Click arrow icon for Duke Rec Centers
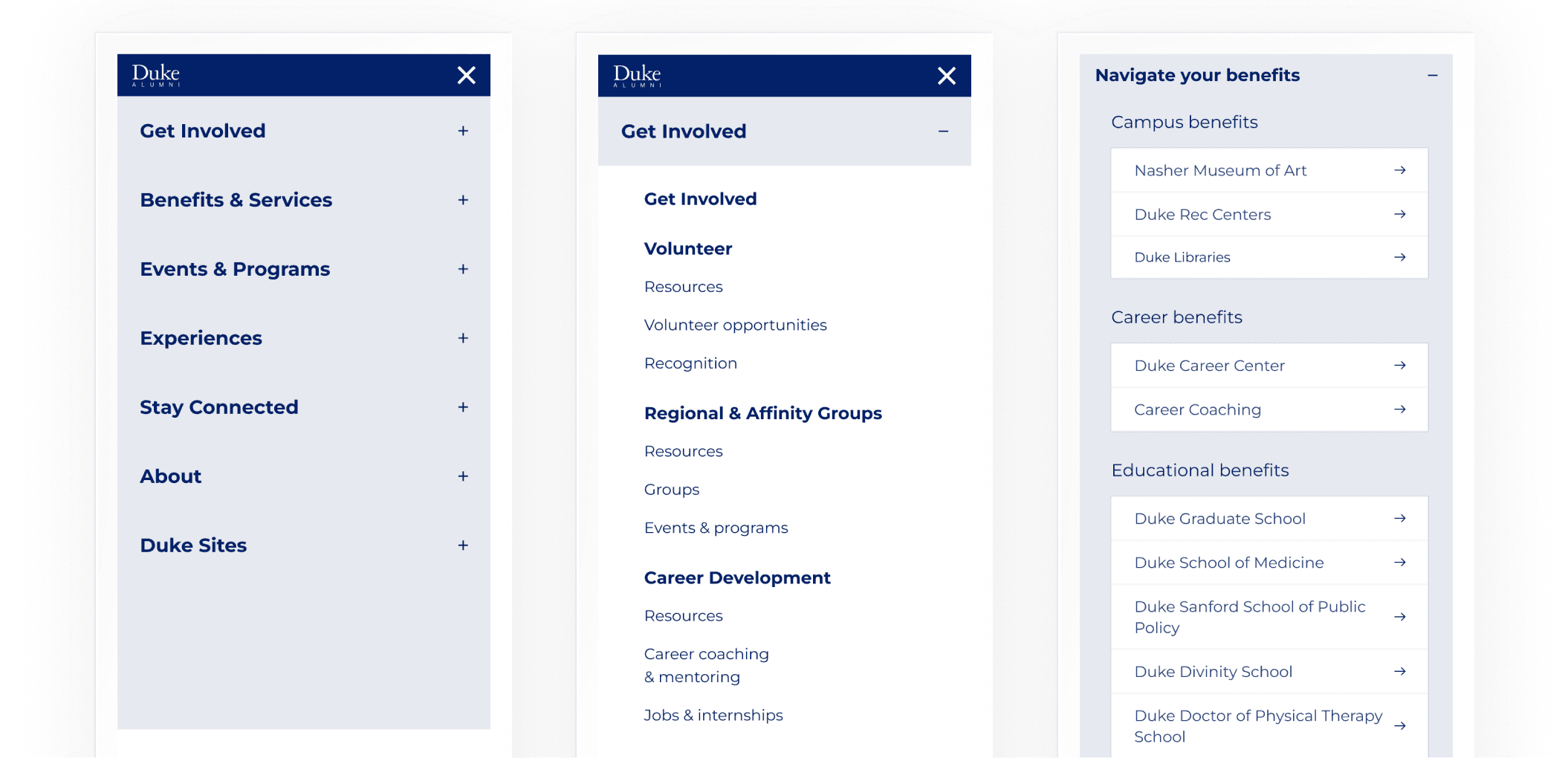1568x758 pixels. coord(1400,214)
